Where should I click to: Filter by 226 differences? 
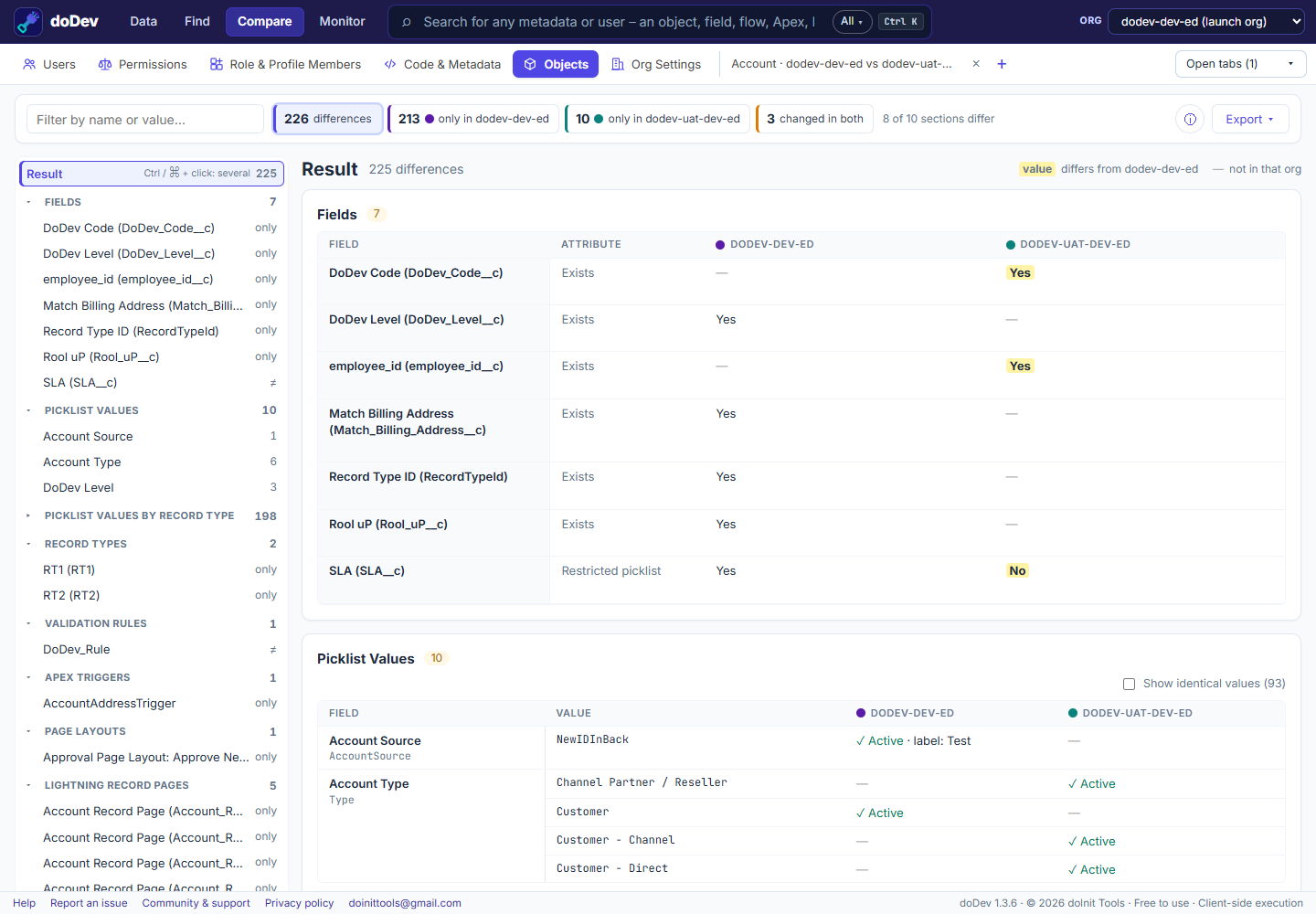pyautogui.click(x=328, y=119)
